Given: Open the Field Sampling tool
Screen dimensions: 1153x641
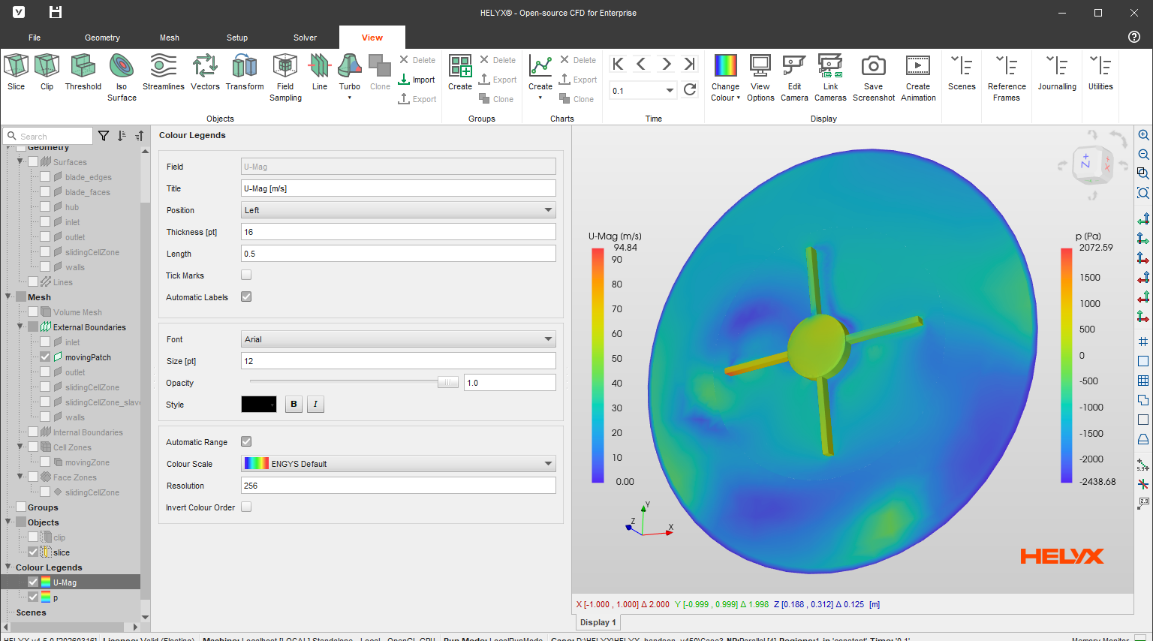Looking at the screenshot, I should tap(285, 77).
